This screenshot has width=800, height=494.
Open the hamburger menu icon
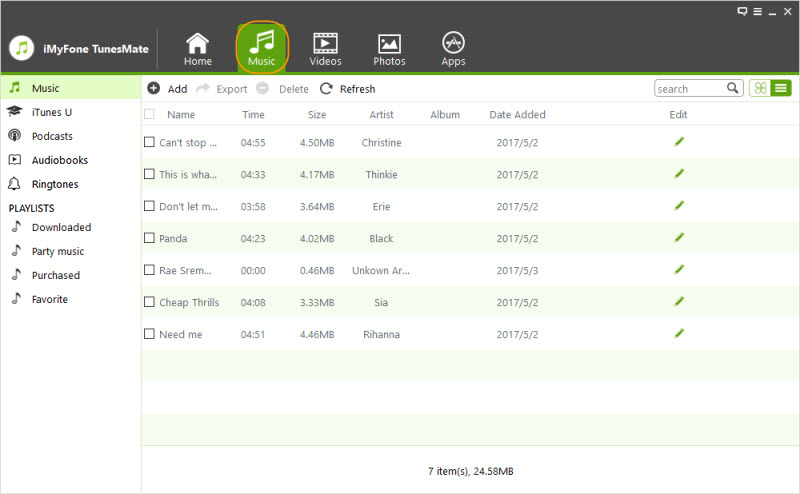point(758,11)
